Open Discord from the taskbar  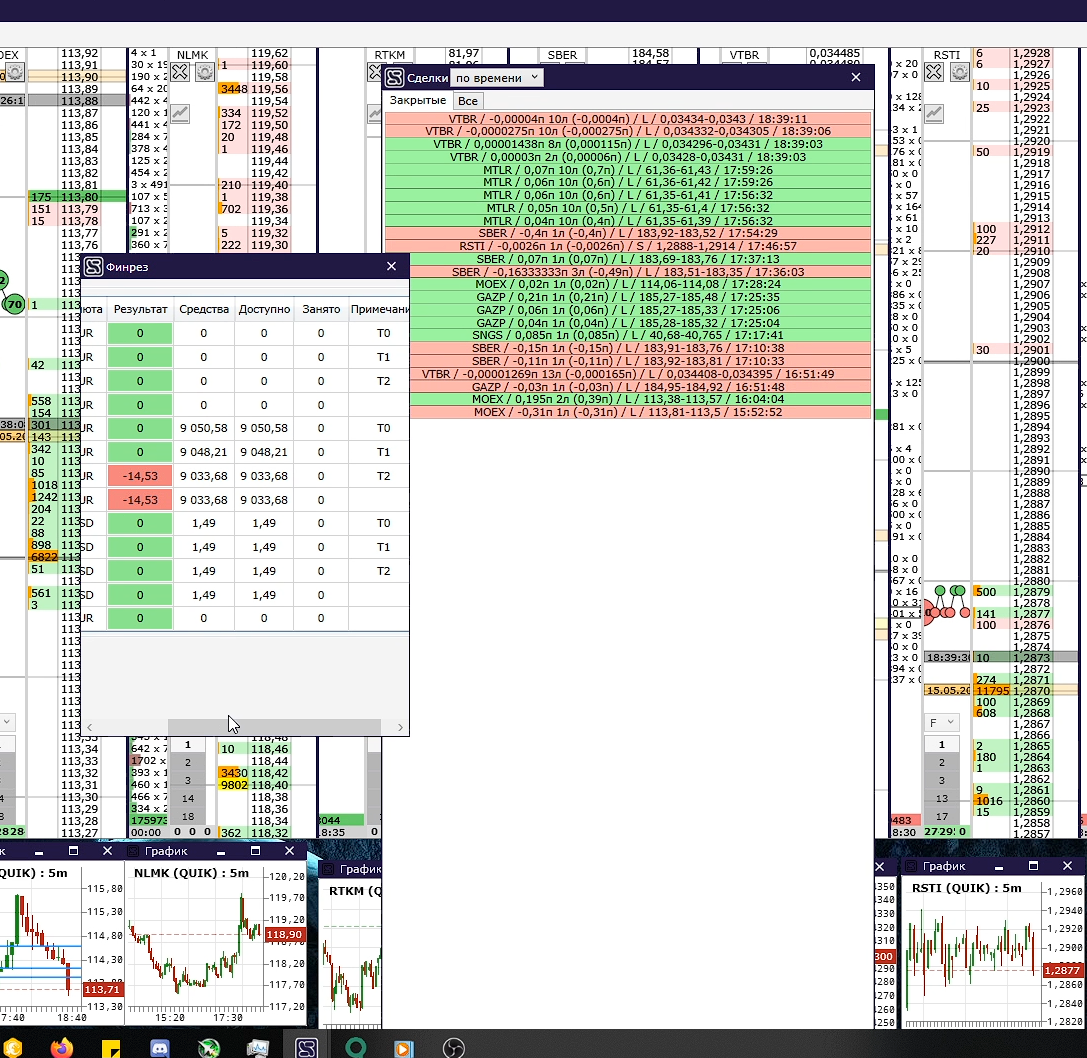159,1048
